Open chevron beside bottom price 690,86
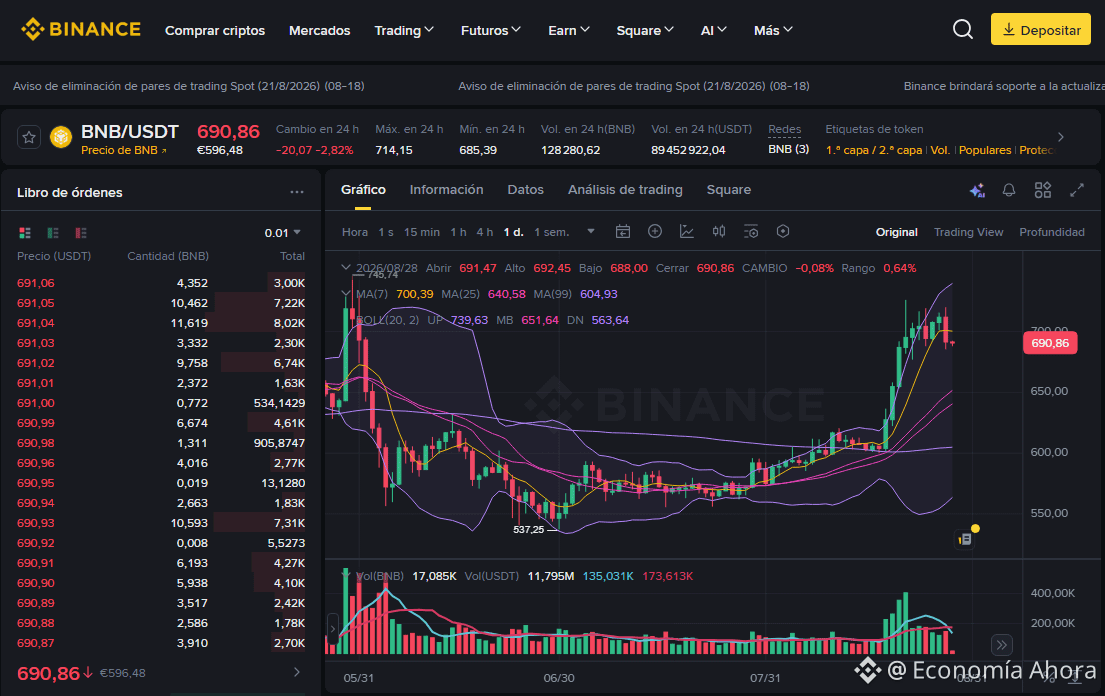Viewport: 1105px width, 696px height. click(297, 673)
